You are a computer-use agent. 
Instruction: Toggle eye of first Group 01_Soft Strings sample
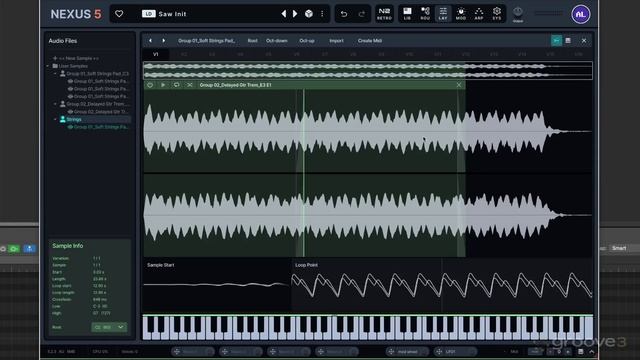pyautogui.click(x=70, y=81)
